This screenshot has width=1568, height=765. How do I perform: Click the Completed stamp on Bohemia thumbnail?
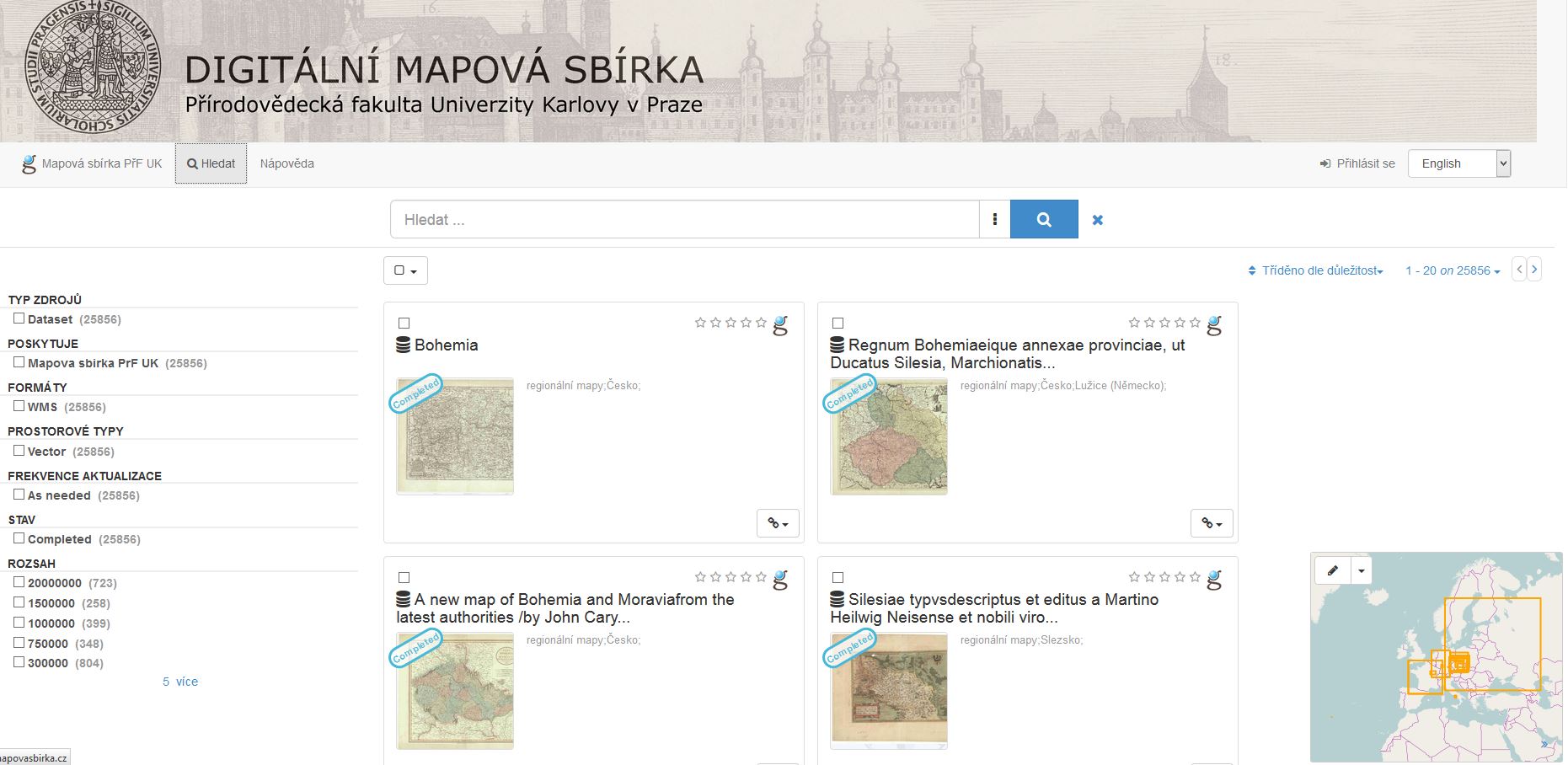415,393
